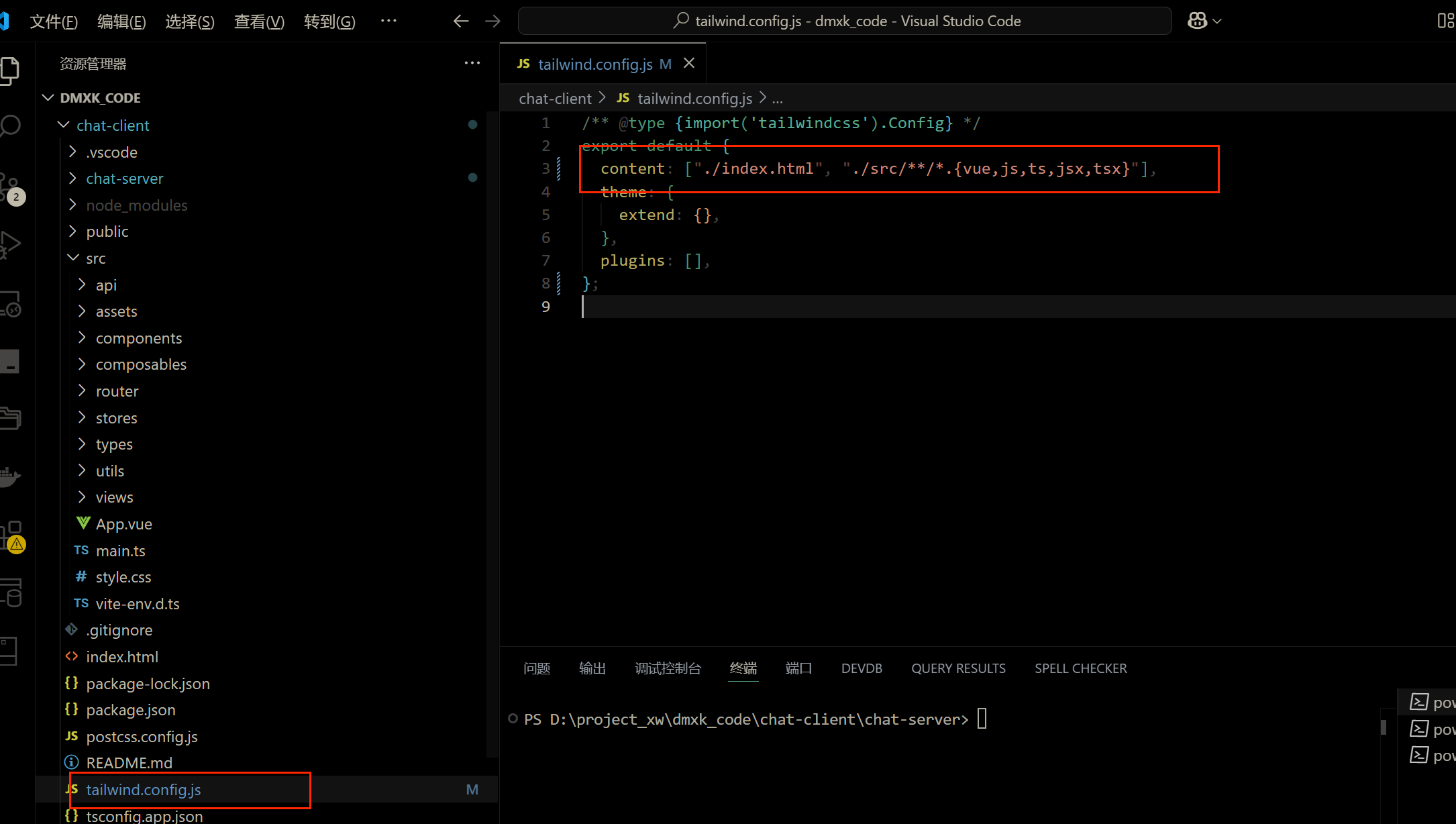Open the 文件(F) menu
1456x824 pixels.
54,21
